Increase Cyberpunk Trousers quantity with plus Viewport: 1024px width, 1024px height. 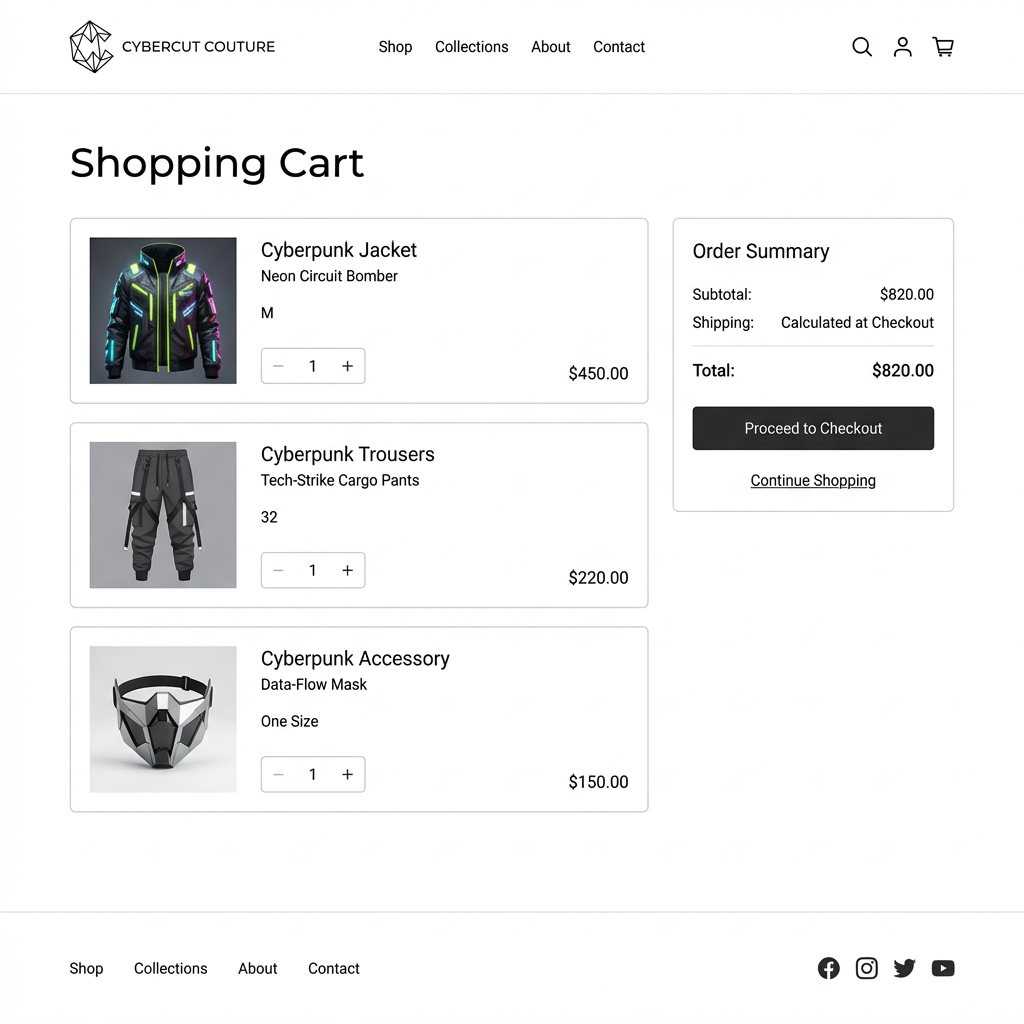[x=347, y=570]
